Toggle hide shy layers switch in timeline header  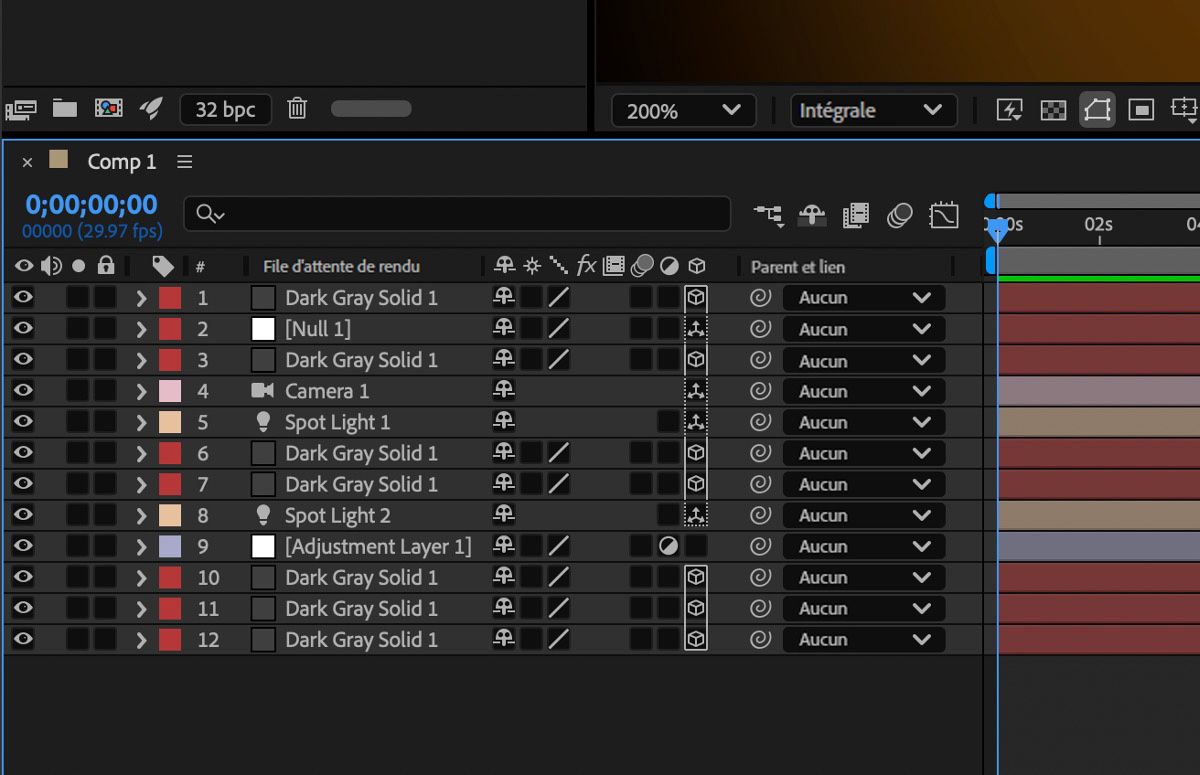point(812,214)
